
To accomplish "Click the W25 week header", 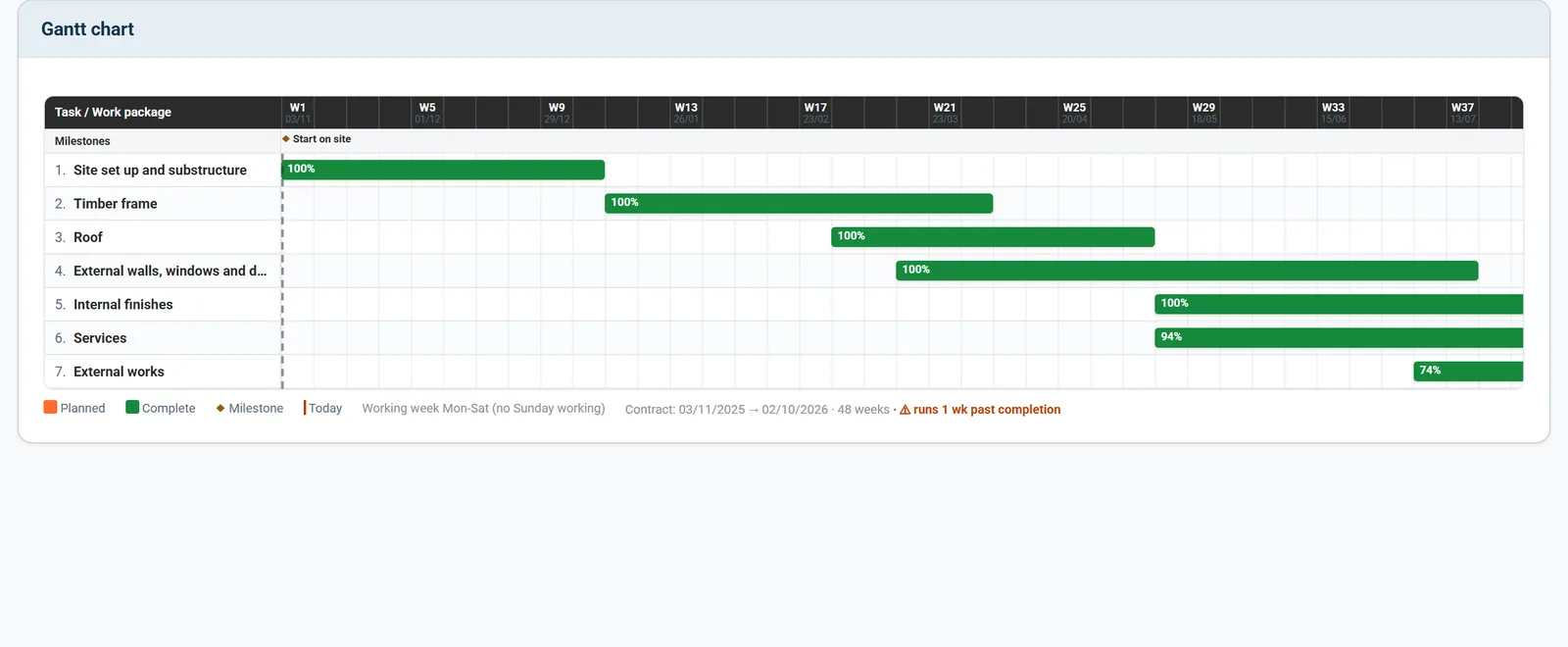I will click(1074, 113).
